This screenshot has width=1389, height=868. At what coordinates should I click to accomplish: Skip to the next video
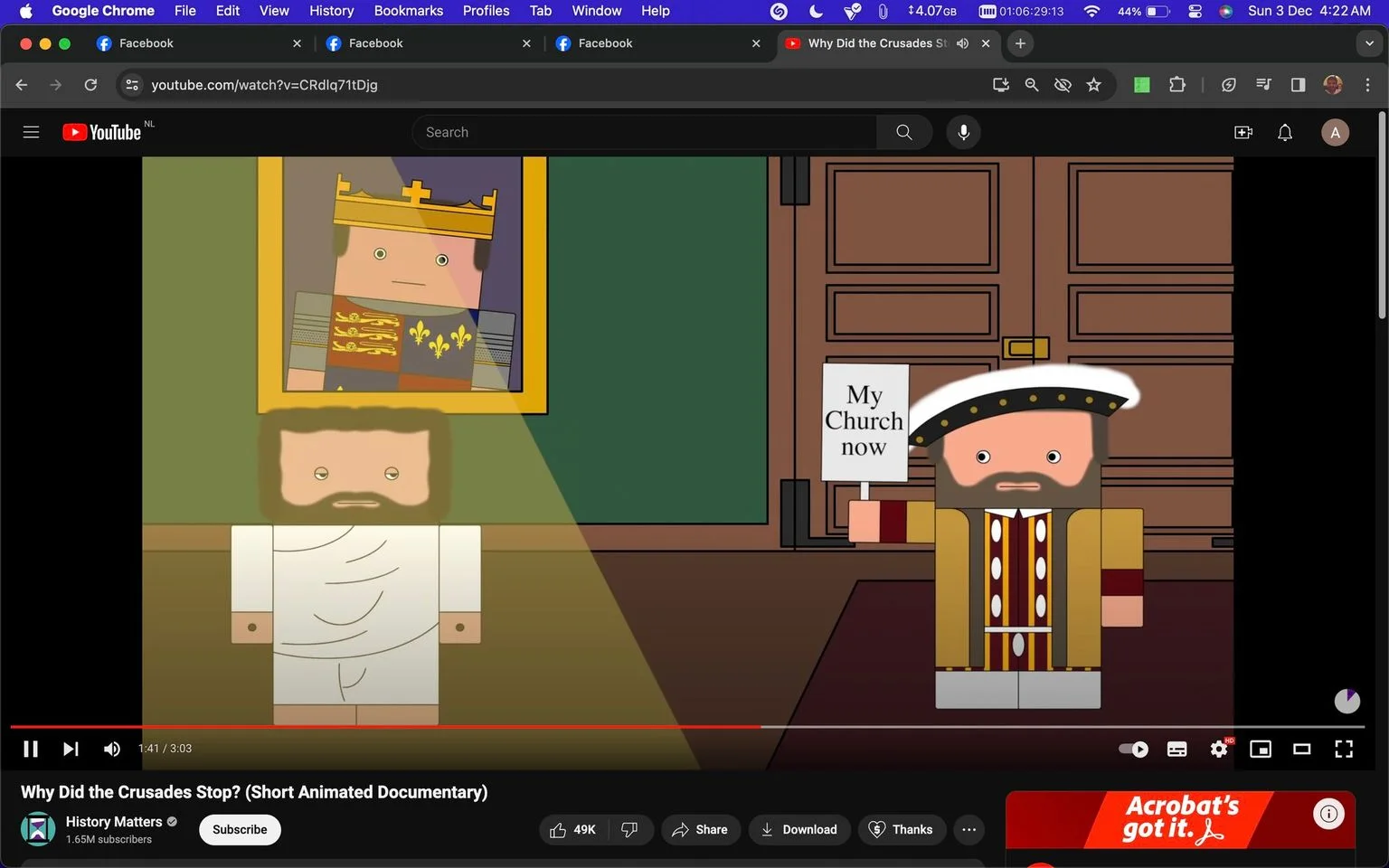click(71, 749)
